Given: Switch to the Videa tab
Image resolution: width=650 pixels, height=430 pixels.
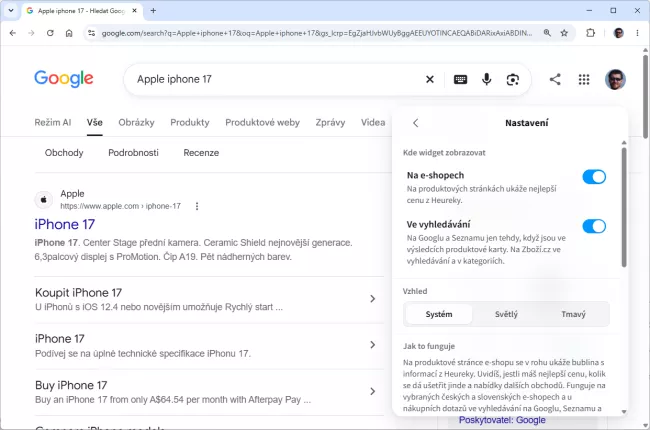Looking at the screenshot, I should tap(373, 122).
